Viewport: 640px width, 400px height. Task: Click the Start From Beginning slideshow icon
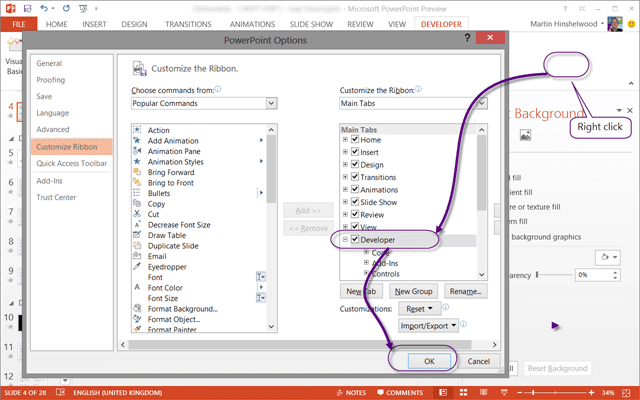click(83, 8)
